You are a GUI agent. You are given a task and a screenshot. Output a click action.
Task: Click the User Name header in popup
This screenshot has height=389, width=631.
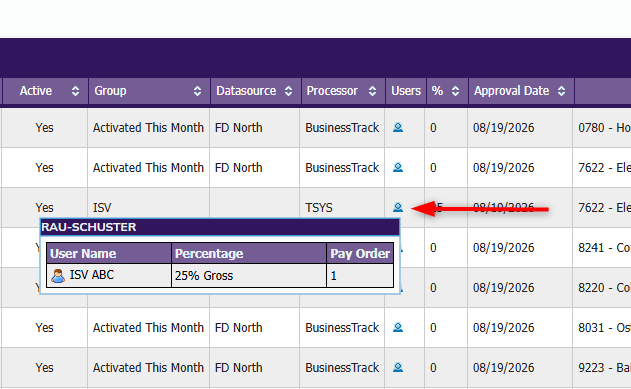pyautogui.click(x=109, y=253)
